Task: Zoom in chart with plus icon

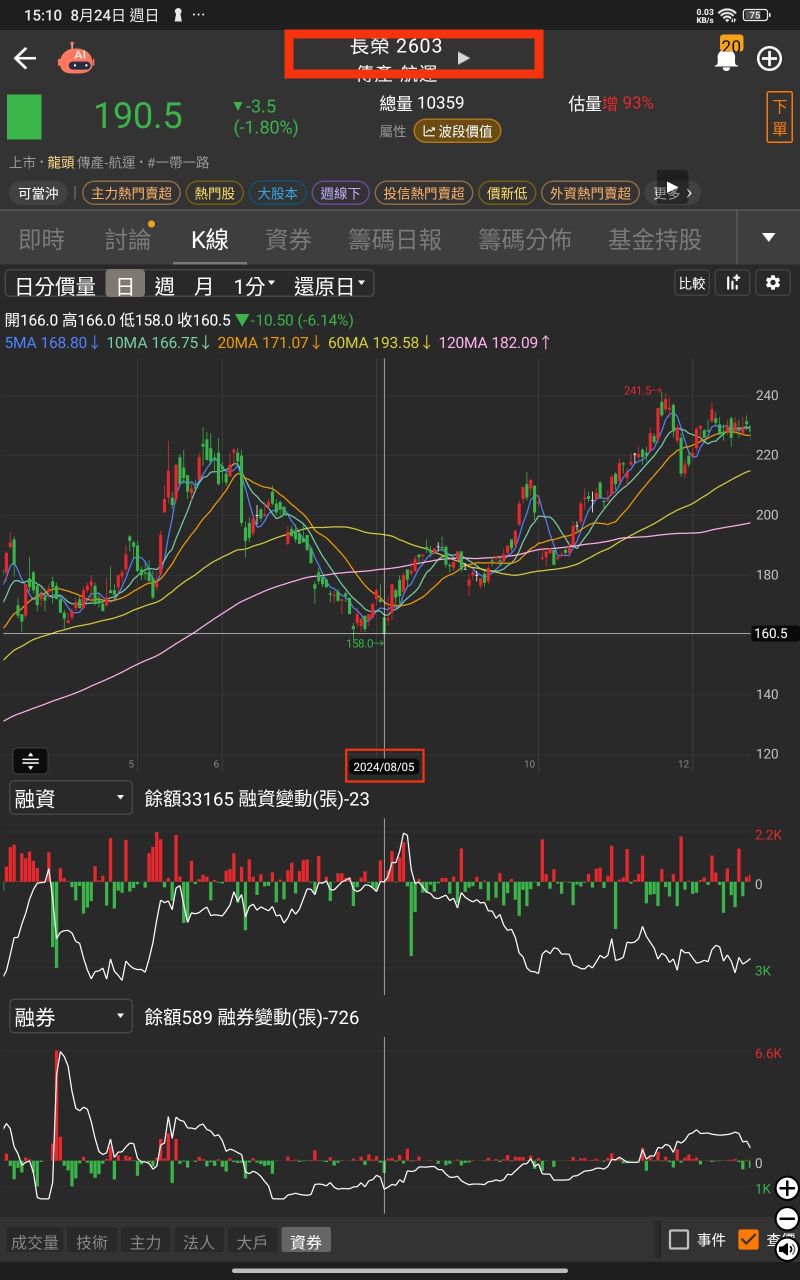Action: pos(787,1188)
